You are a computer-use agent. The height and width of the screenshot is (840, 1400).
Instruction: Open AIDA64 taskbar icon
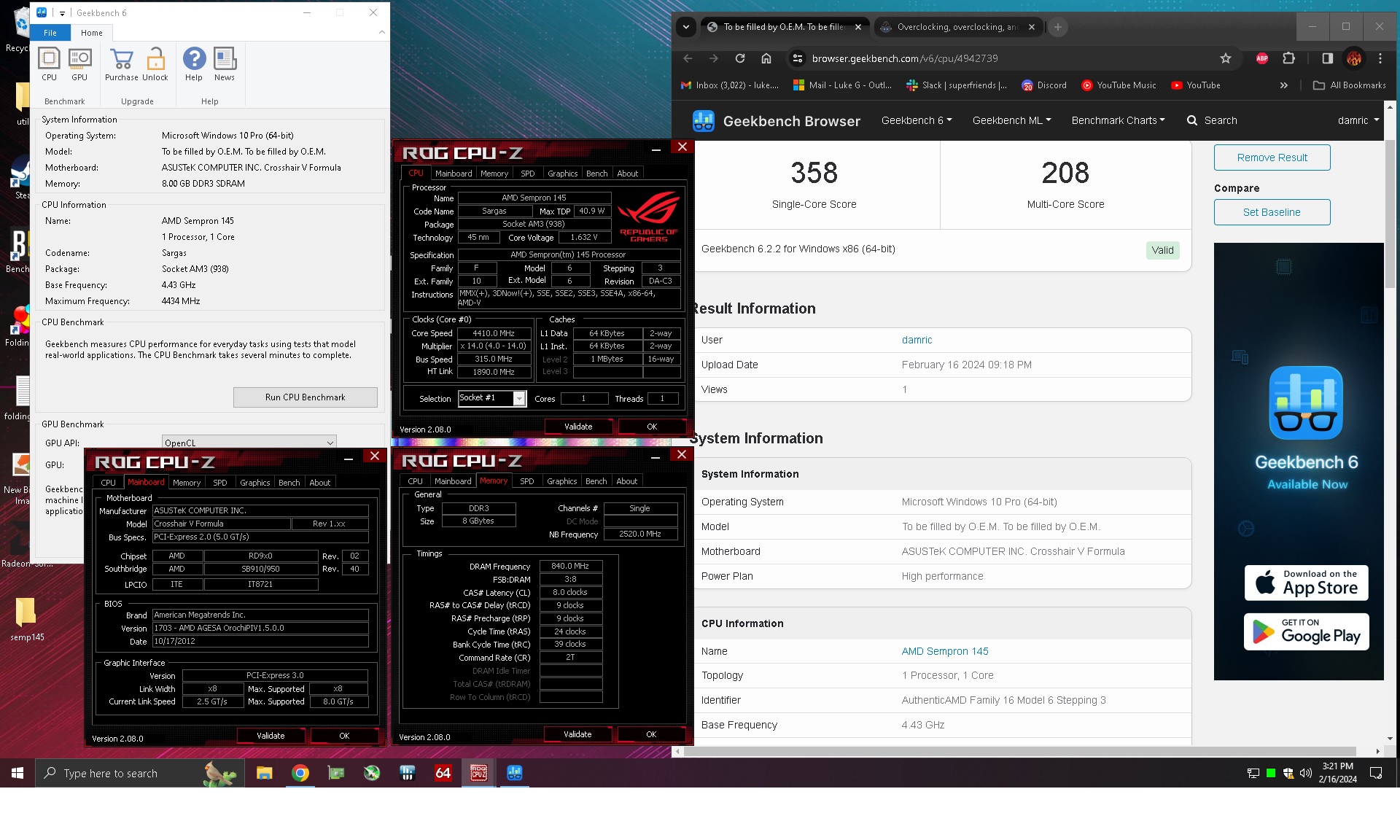443,773
